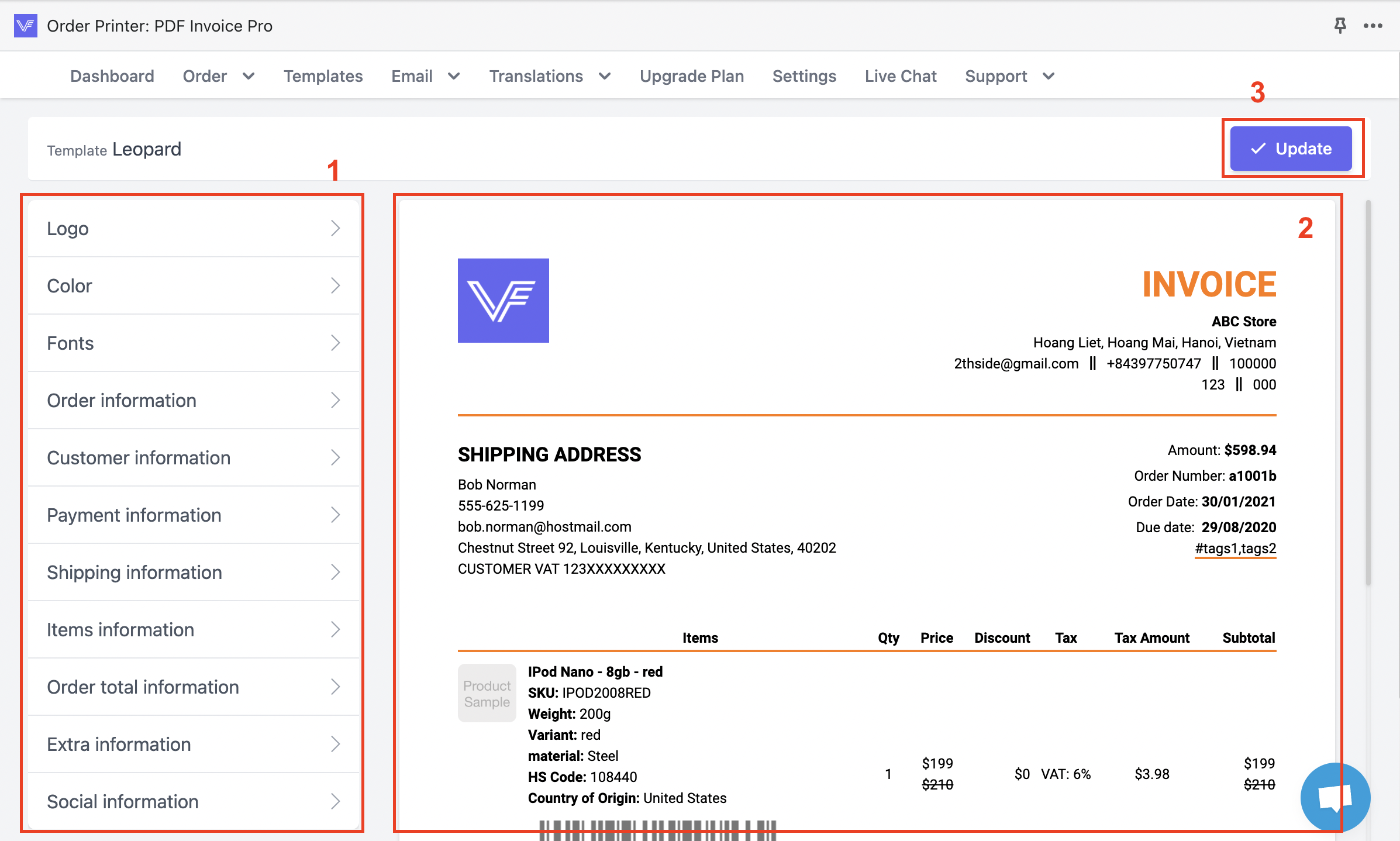Open the three-dots more options menu
Viewport: 1400px width, 841px height.
[x=1373, y=26]
